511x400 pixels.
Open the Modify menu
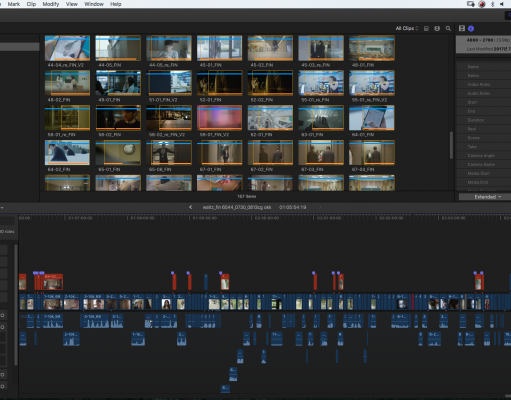click(x=51, y=4)
